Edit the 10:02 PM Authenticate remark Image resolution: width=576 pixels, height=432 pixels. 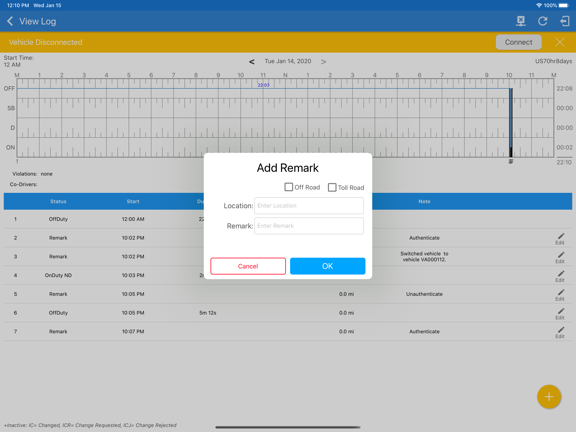tap(560, 238)
